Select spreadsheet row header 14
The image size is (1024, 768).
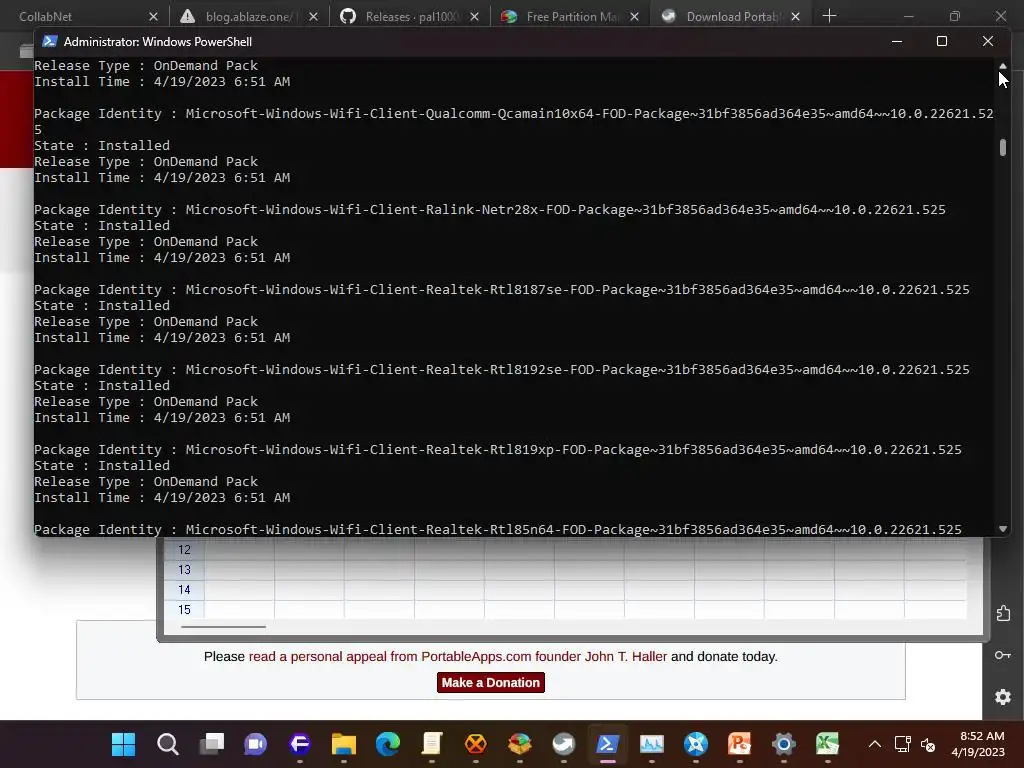(x=184, y=590)
